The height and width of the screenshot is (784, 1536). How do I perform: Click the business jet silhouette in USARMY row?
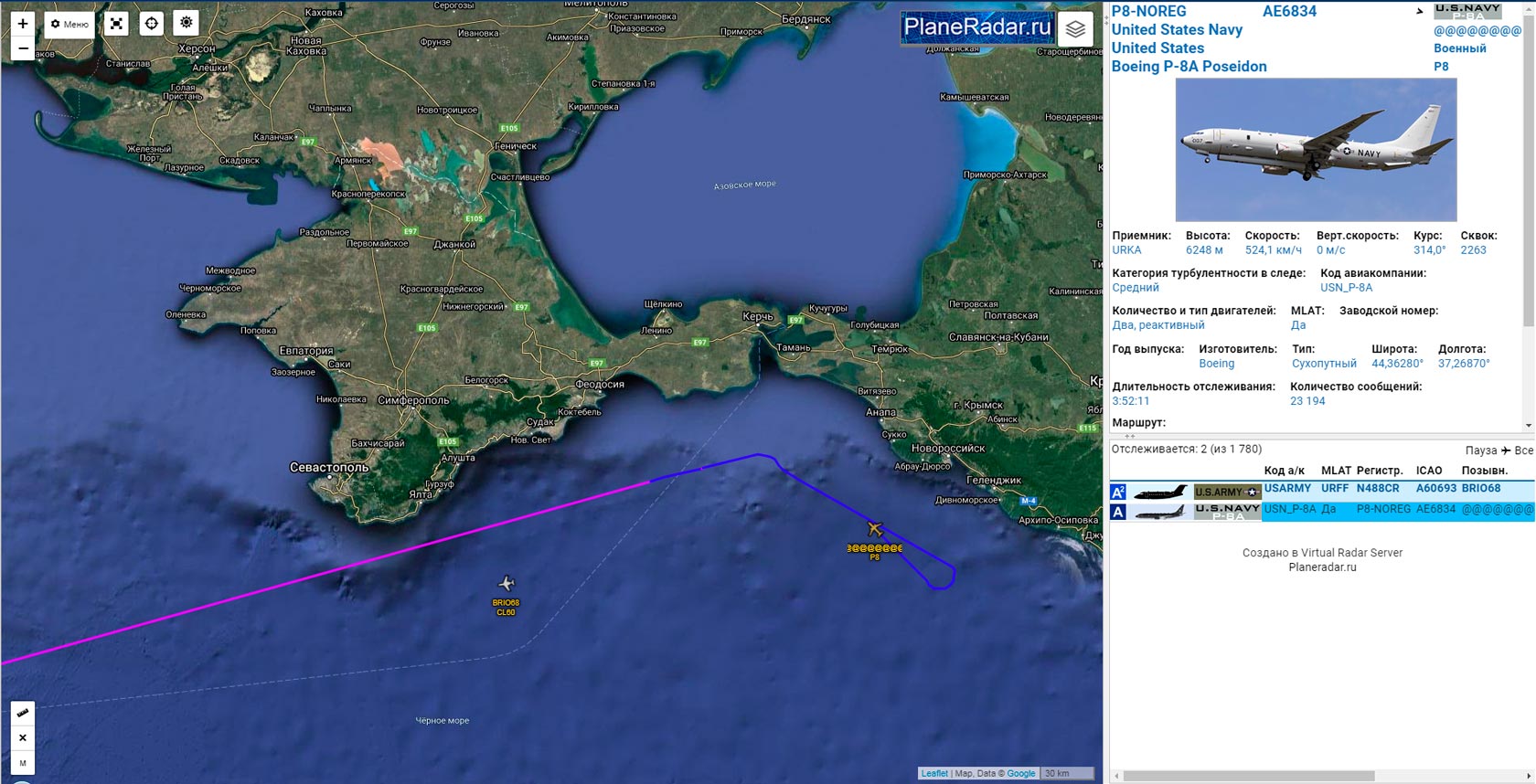point(1160,493)
